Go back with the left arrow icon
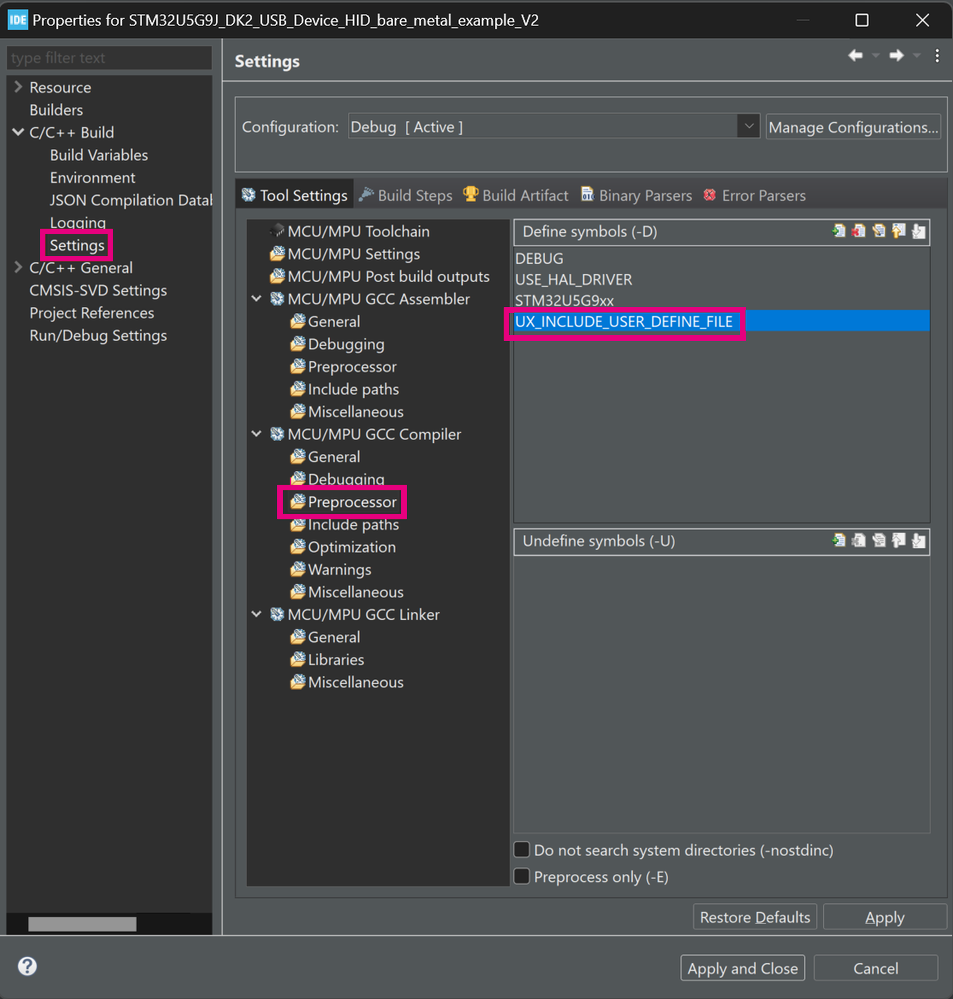This screenshot has width=953, height=999. (x=856, y=56)
